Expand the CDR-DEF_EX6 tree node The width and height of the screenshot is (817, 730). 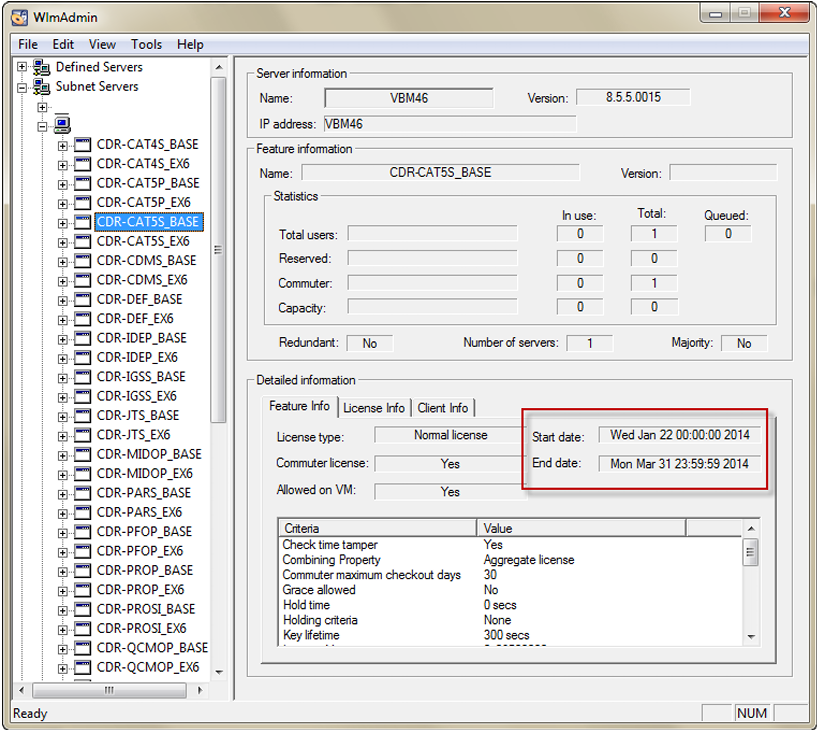[x=63, y=319]
